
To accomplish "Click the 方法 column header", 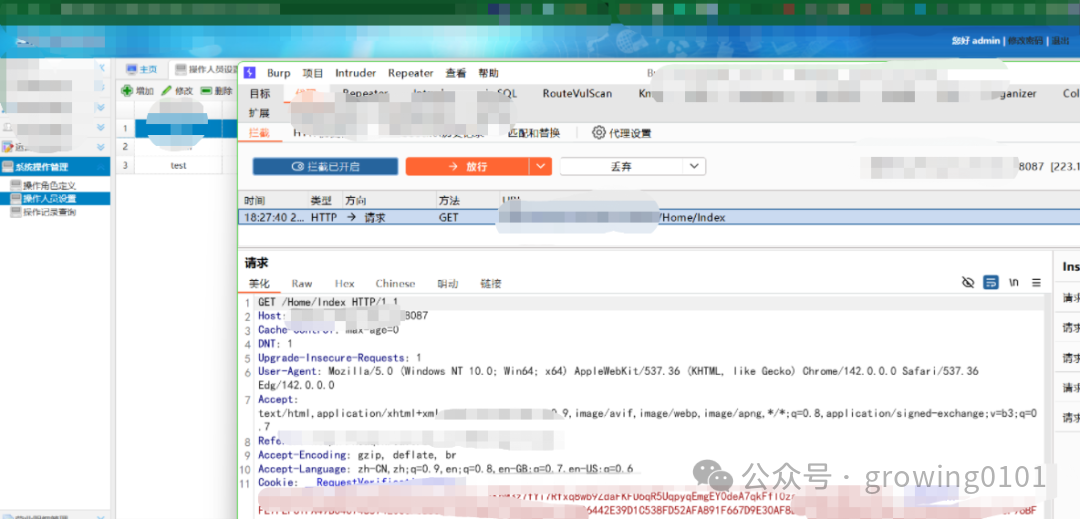I will coord(449,200).
